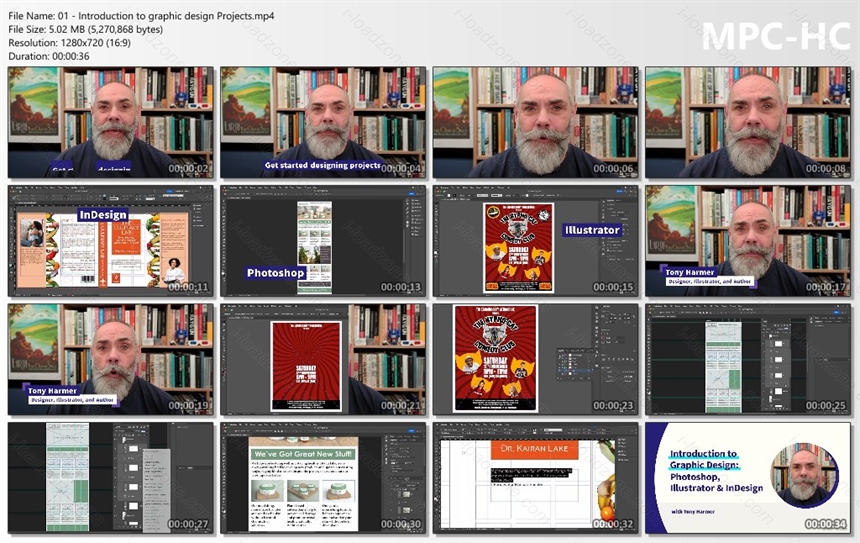Screen dimensions: 860x543
Task: Click the 'Introduction to Graphic Design:' title text
Action: pos(704,459)
